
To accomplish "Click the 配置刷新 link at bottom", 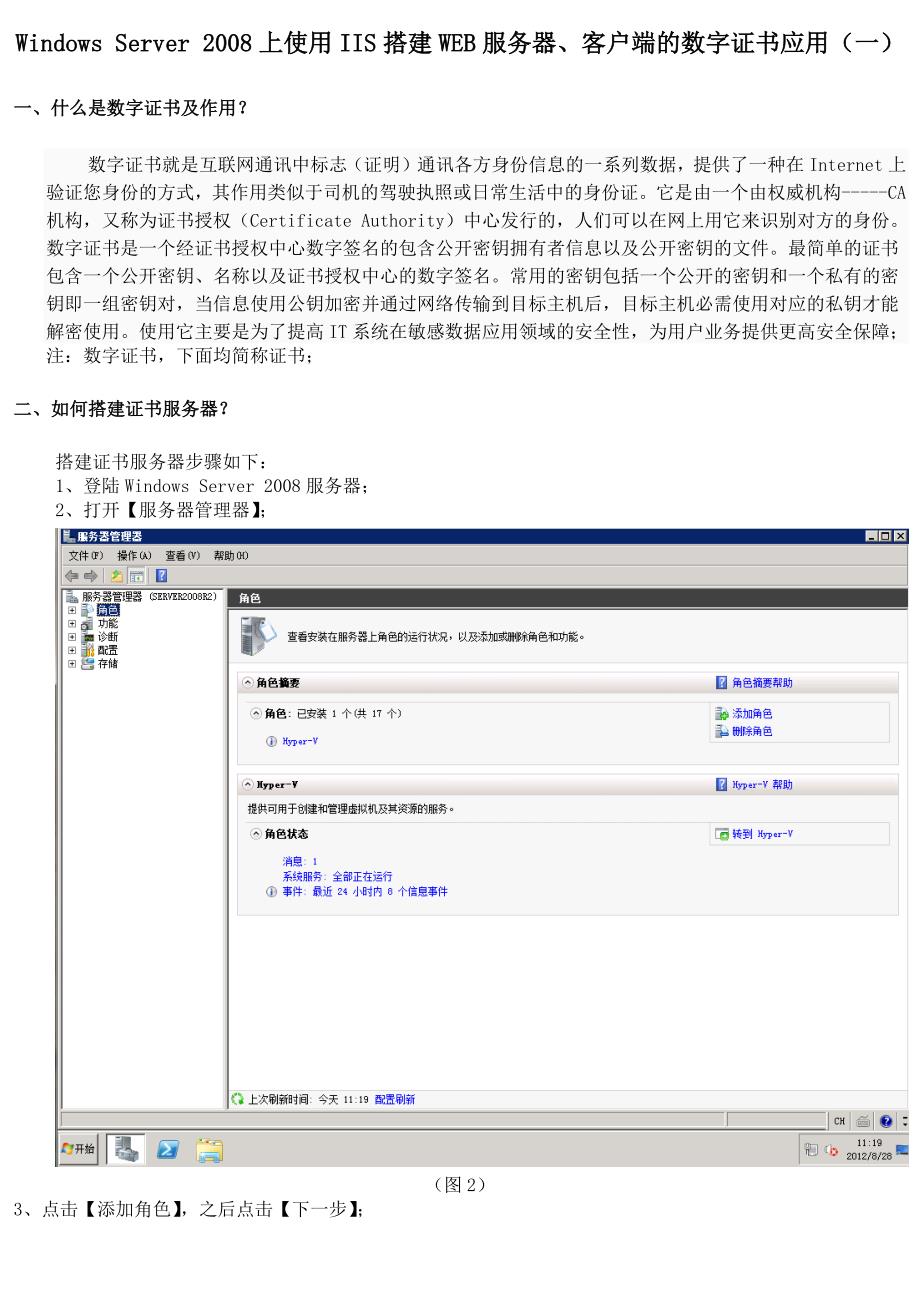I will (395, 1099).
